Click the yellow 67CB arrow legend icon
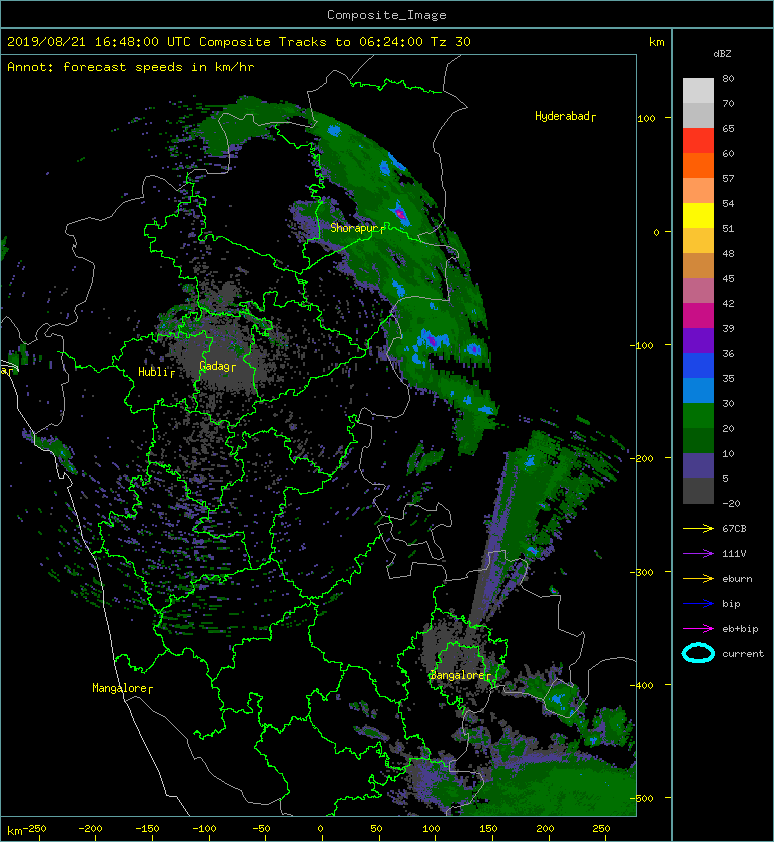Screen dimensions: 774x842 click(x=698, y=529)
